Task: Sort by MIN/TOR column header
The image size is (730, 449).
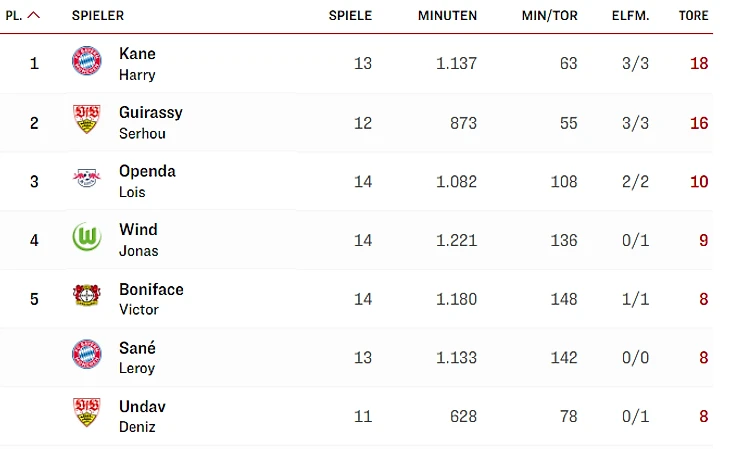Action: point(549,16)
